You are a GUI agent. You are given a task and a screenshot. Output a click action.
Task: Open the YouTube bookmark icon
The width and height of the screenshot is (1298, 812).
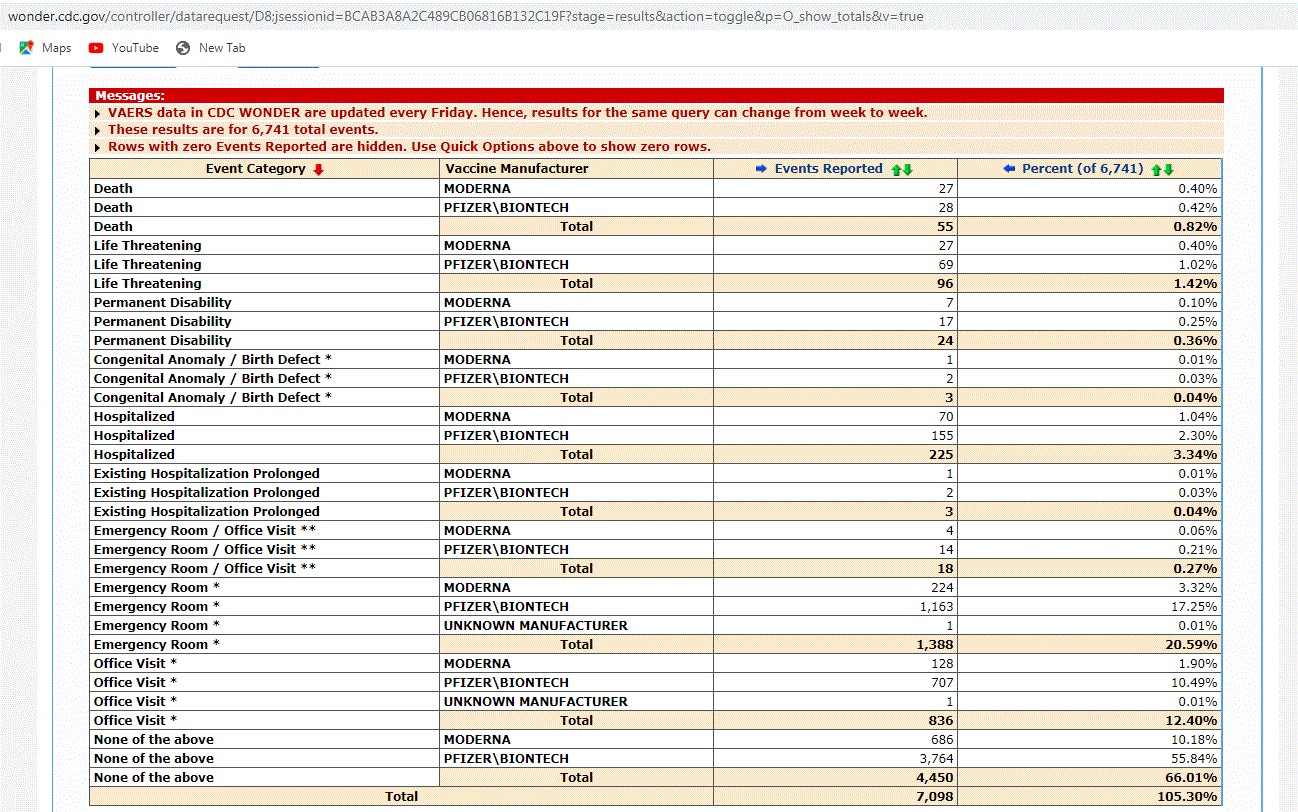click(x=96, y=48)
